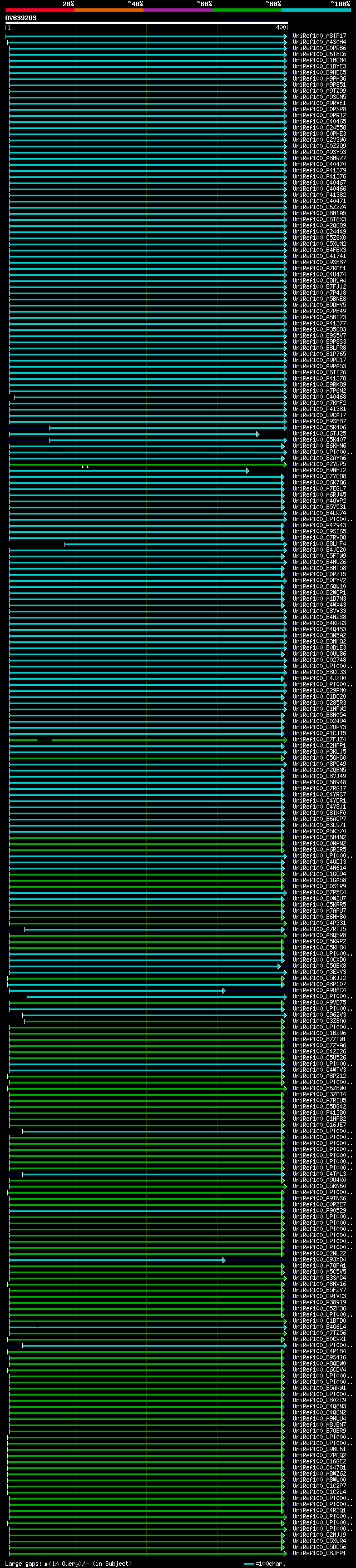The height and width of the screenshot is (1568, 356).
Task: Click the orange ~40% identity legend bar
Action: (x=109, y=10)
